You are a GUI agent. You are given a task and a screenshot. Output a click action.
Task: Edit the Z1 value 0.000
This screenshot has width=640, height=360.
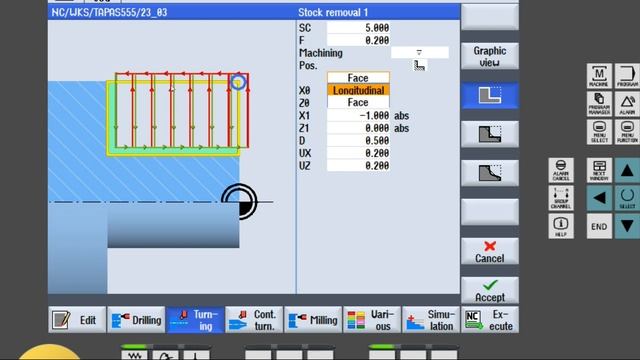click(x=358, y=128)
